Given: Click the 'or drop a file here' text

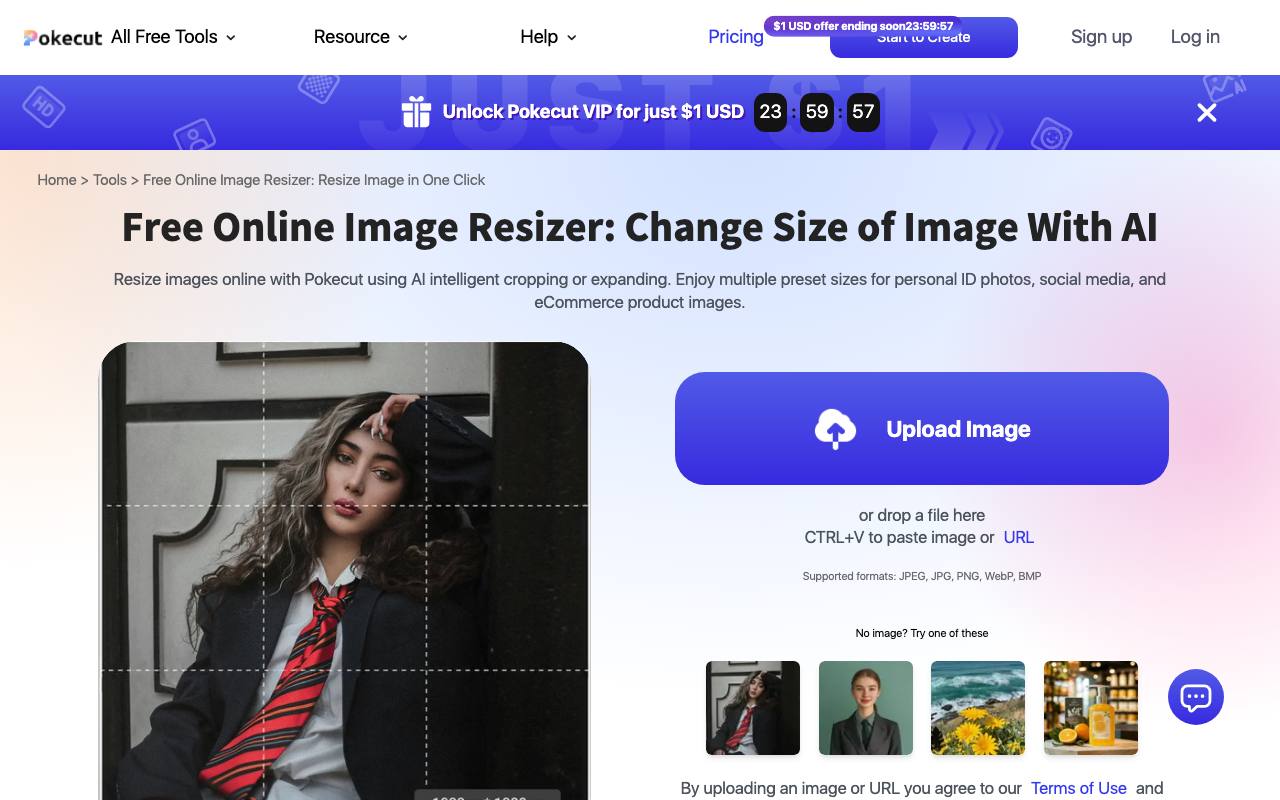Looking at the screenshot, I should click(x=922, y=515).
